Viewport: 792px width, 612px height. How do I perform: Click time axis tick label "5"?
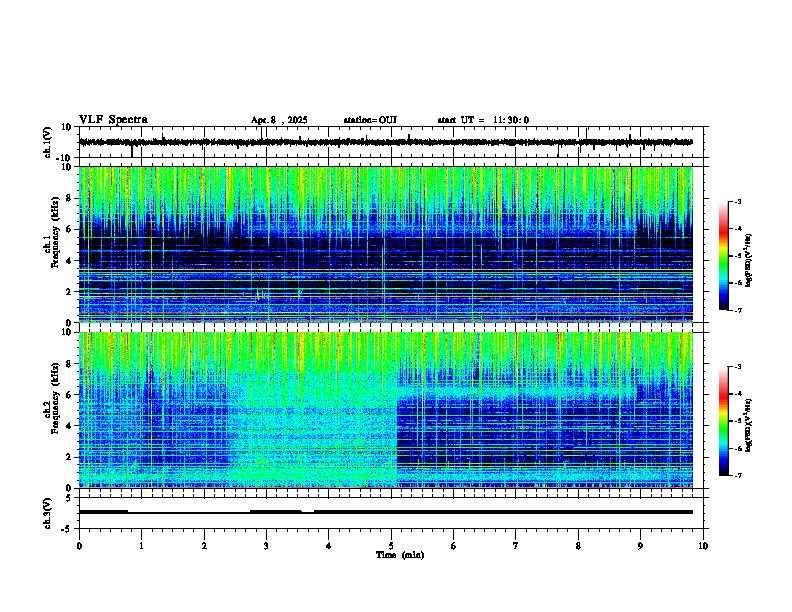(x=391, y=546)
